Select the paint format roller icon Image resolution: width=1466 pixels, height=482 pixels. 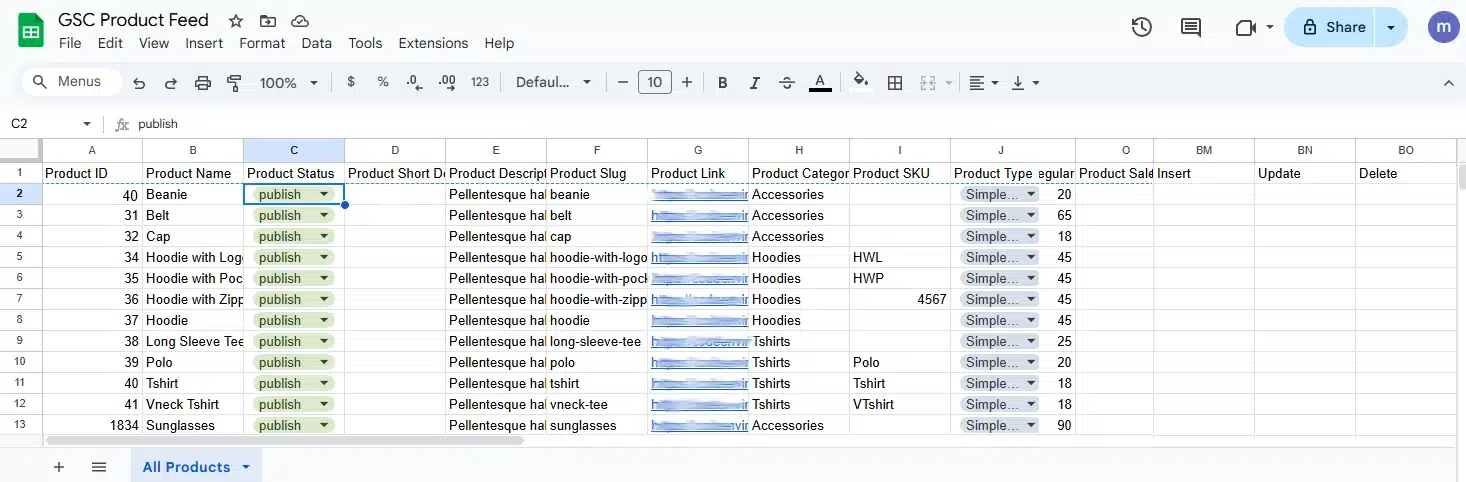point(235,83)
